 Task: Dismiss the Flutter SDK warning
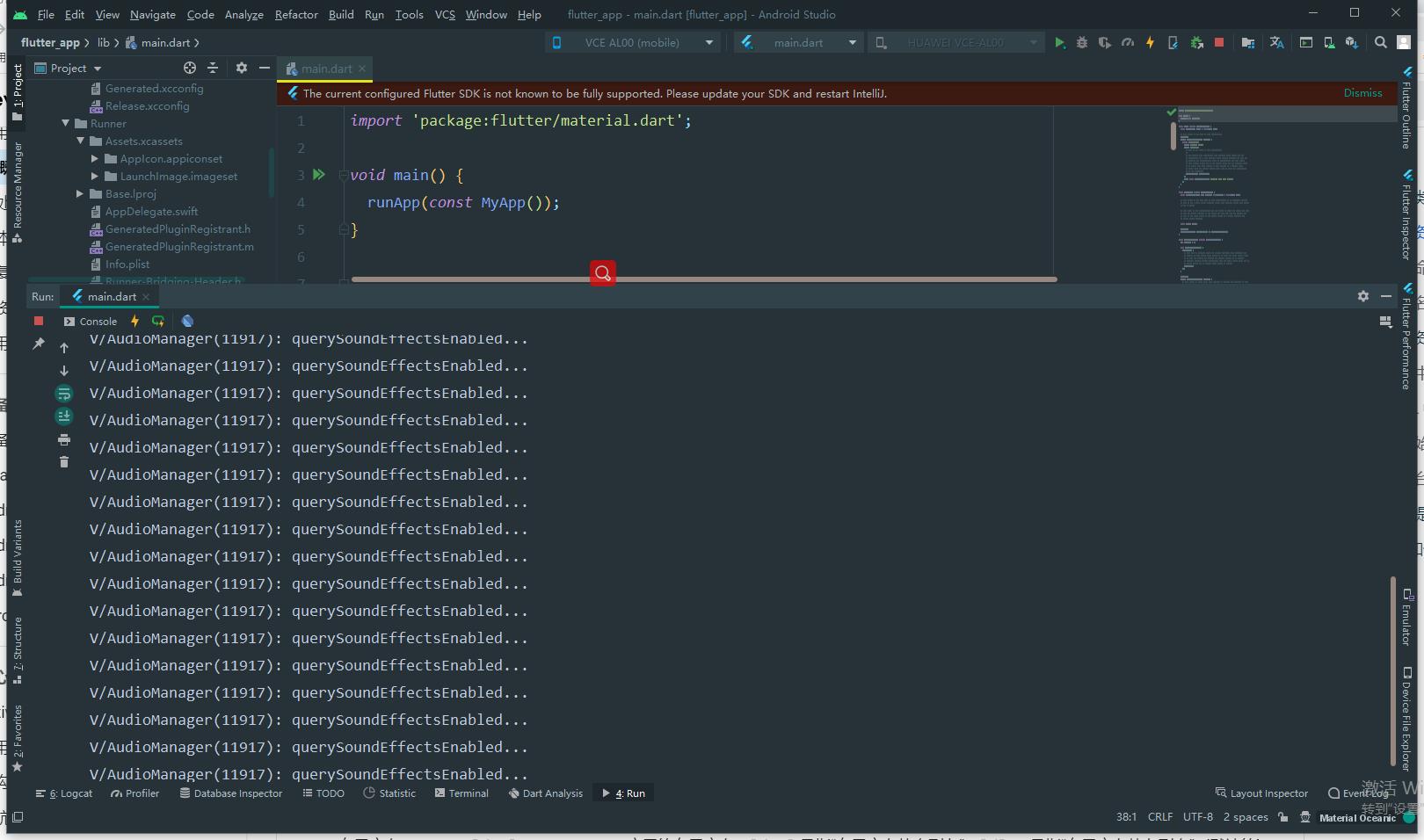pyautogui.click(x=1362, y=93)
